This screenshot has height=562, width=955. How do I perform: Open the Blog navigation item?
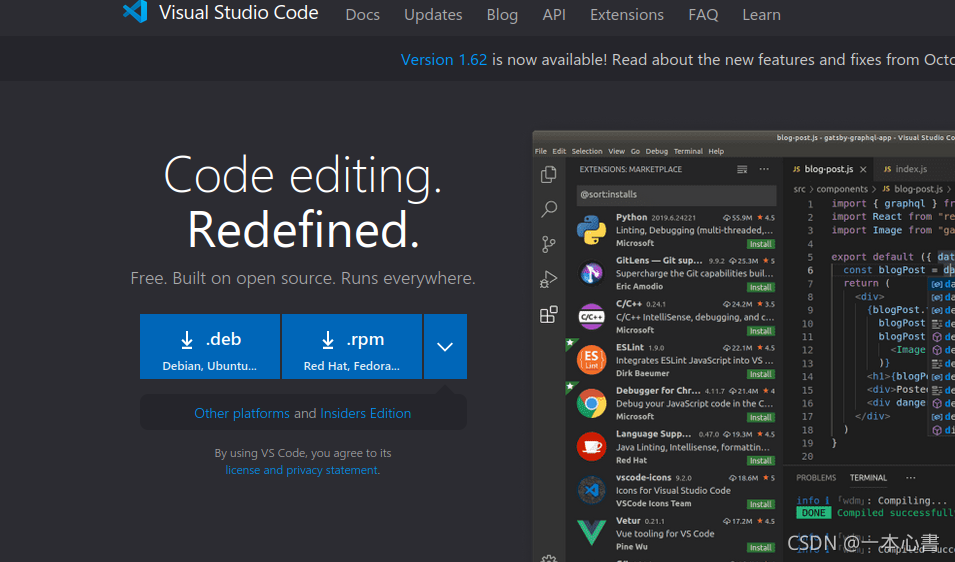[x=502, y=15]
